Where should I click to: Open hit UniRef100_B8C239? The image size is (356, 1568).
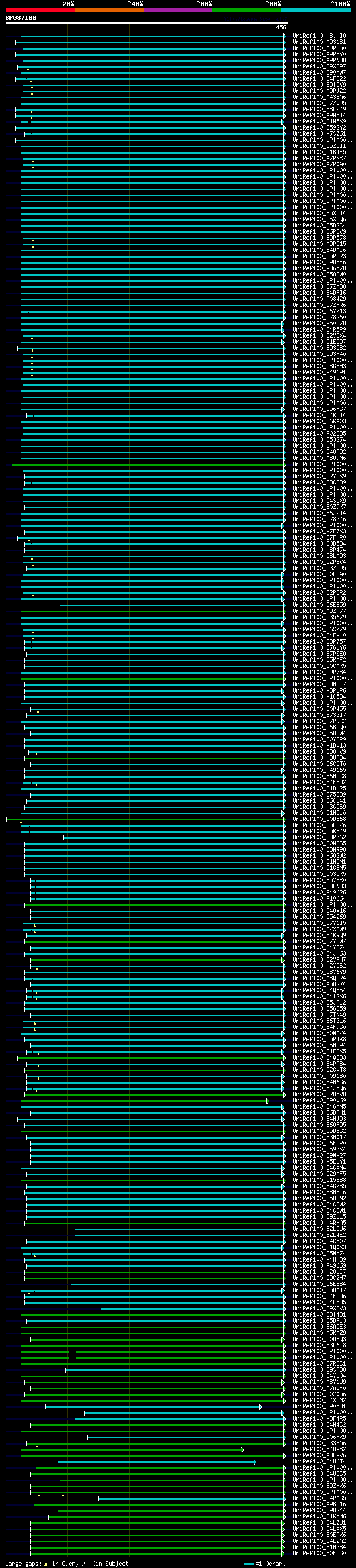tap(319, 483)
